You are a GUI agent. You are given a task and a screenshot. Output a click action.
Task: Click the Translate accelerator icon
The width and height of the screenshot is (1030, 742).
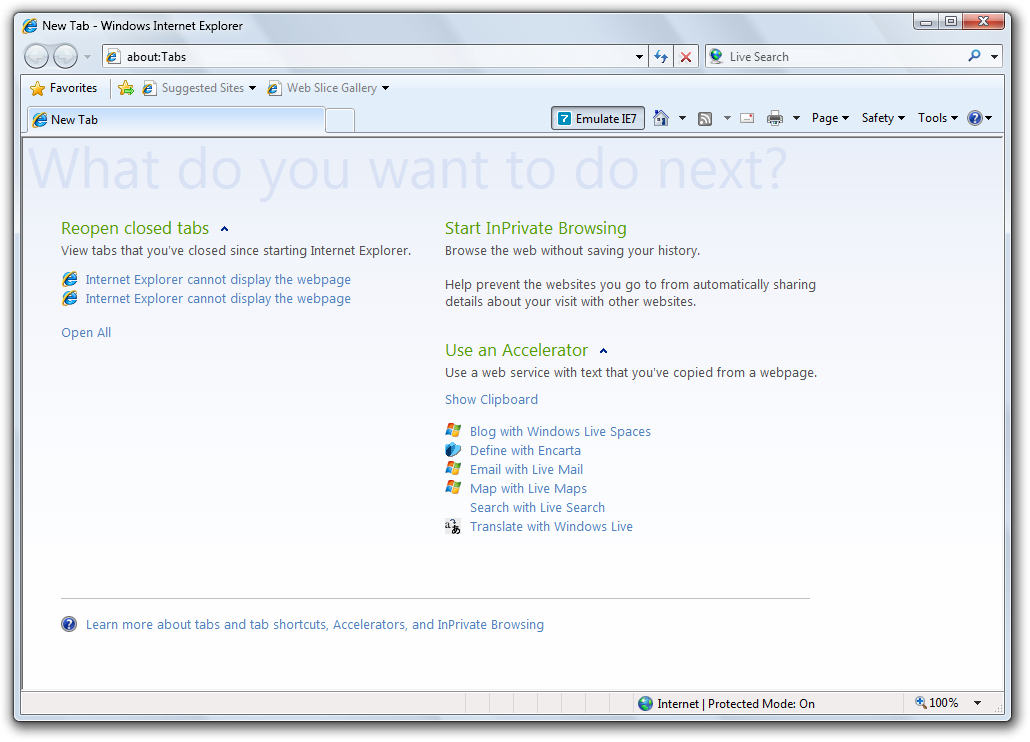(x=453, y=527)
